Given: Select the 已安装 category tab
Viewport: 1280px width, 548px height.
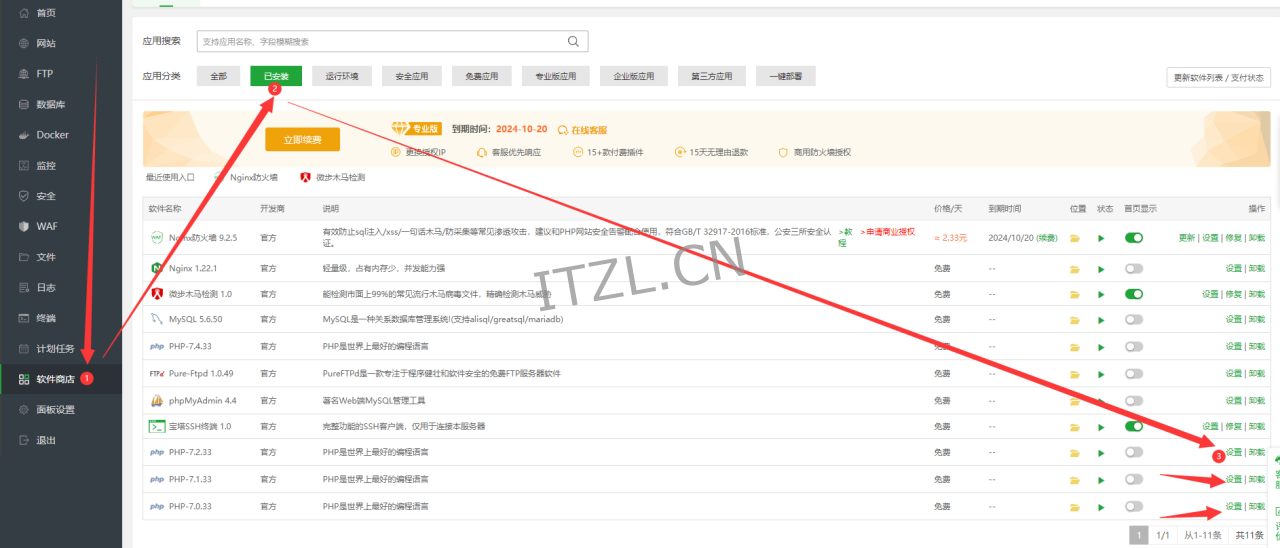Looking at the screenshot, I should 276,76.
